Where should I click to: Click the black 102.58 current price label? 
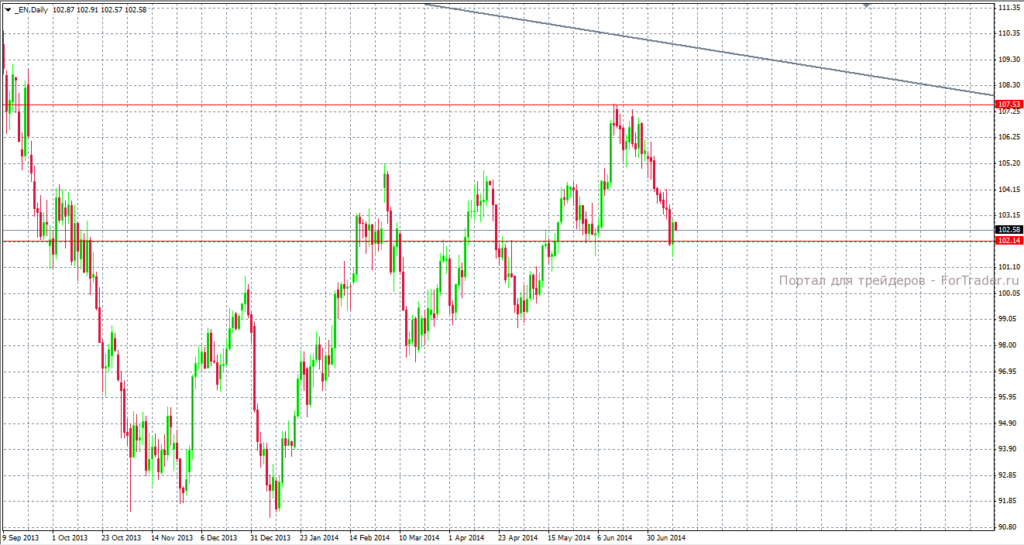point(1009,230)
